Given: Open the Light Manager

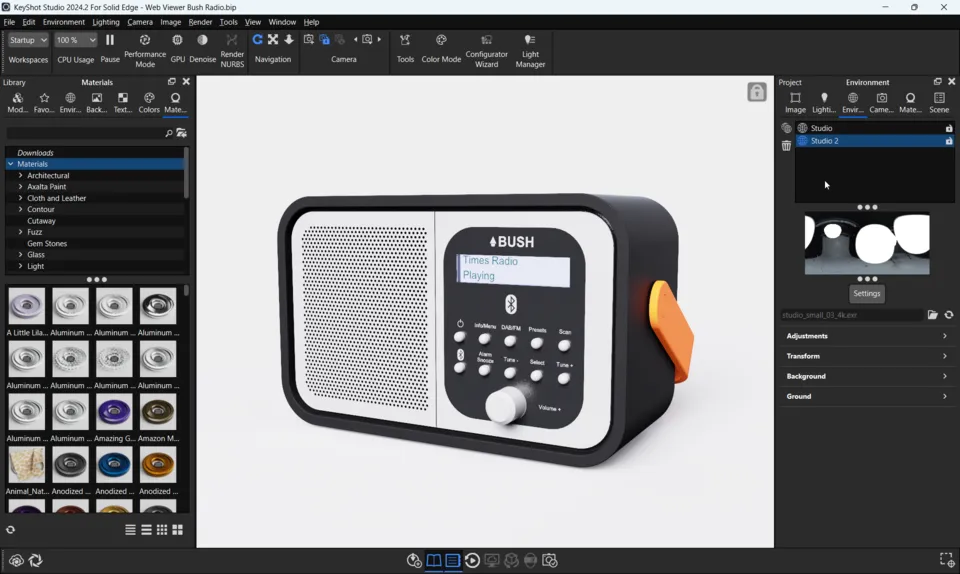Looking at the screenshot, I should point(530,50).
